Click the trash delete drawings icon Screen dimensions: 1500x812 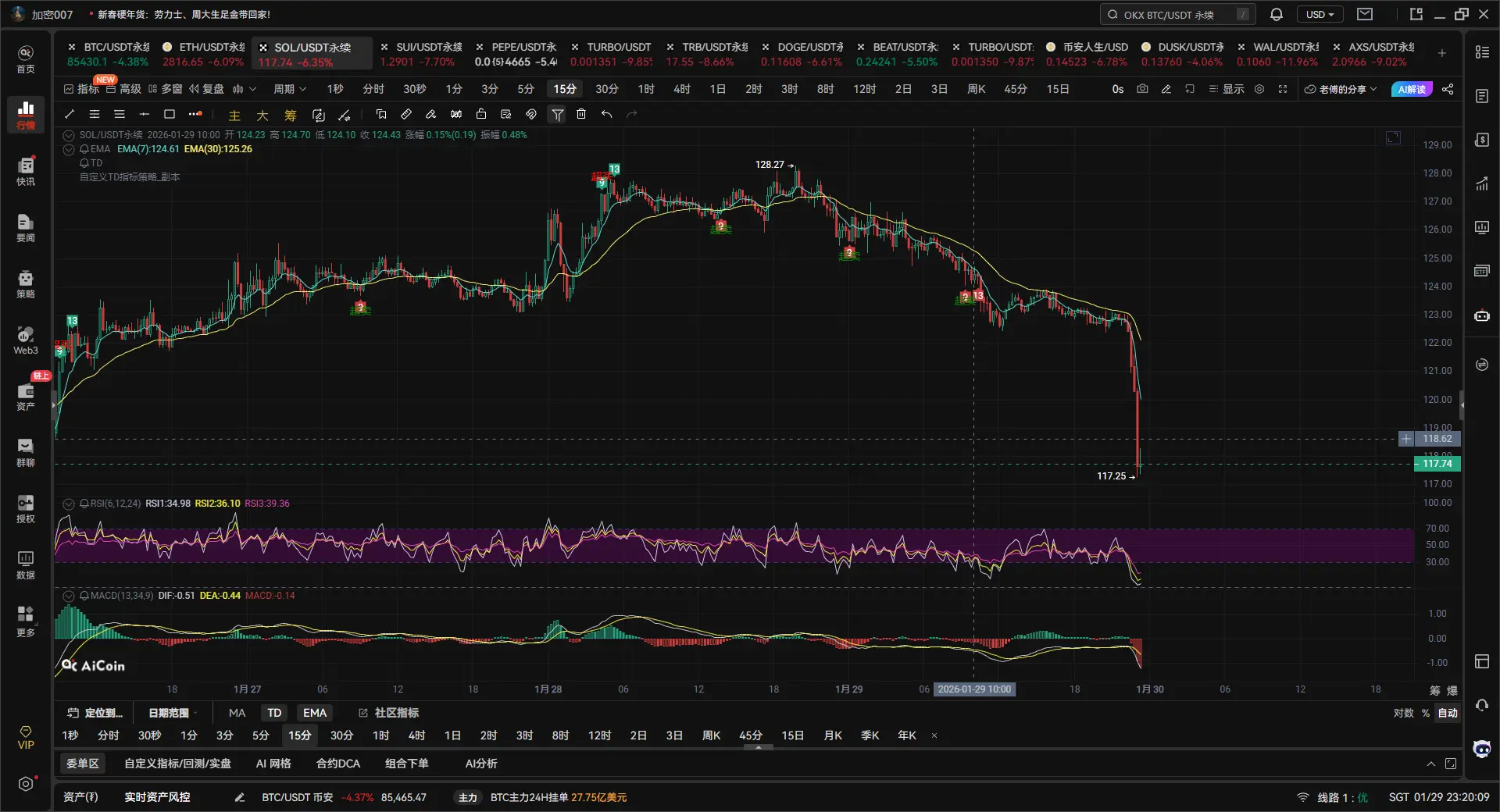(581, 114)
